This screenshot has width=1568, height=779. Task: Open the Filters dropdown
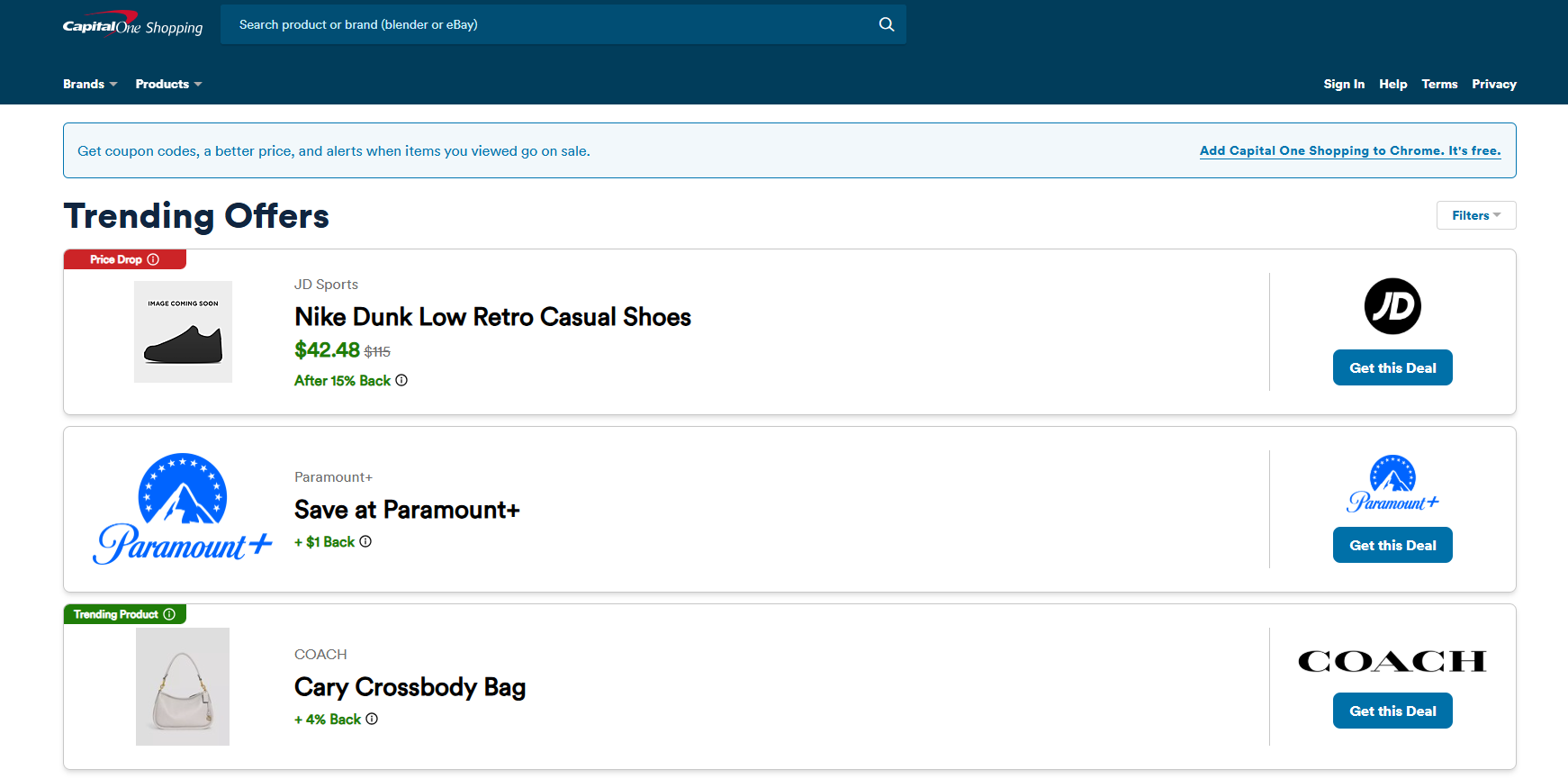[x=1476, y=215]
